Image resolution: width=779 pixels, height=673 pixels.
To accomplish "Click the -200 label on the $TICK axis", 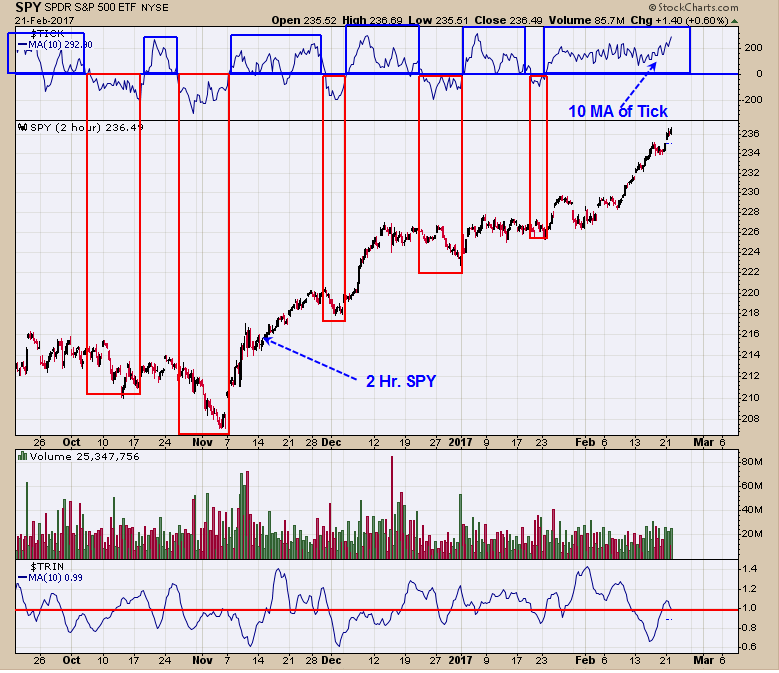I will point(752,99).
